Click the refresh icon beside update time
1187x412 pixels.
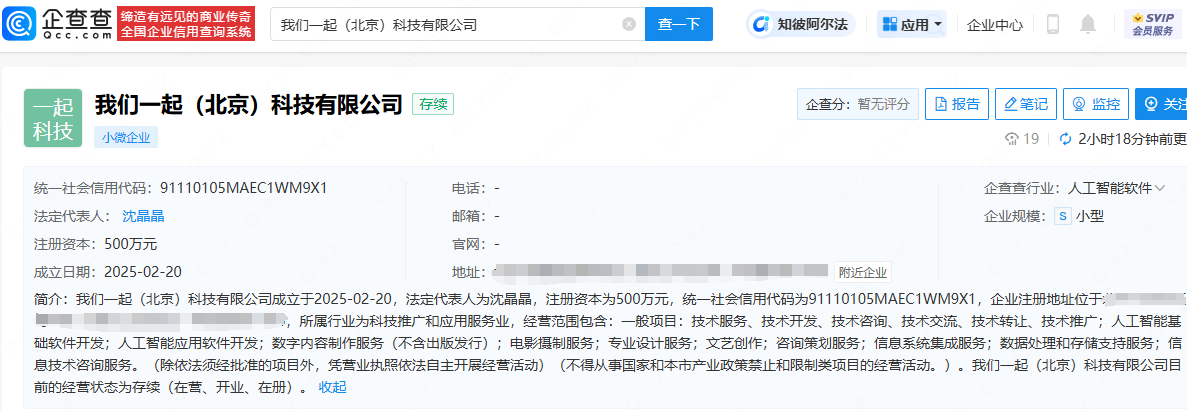click(1065, 139)
